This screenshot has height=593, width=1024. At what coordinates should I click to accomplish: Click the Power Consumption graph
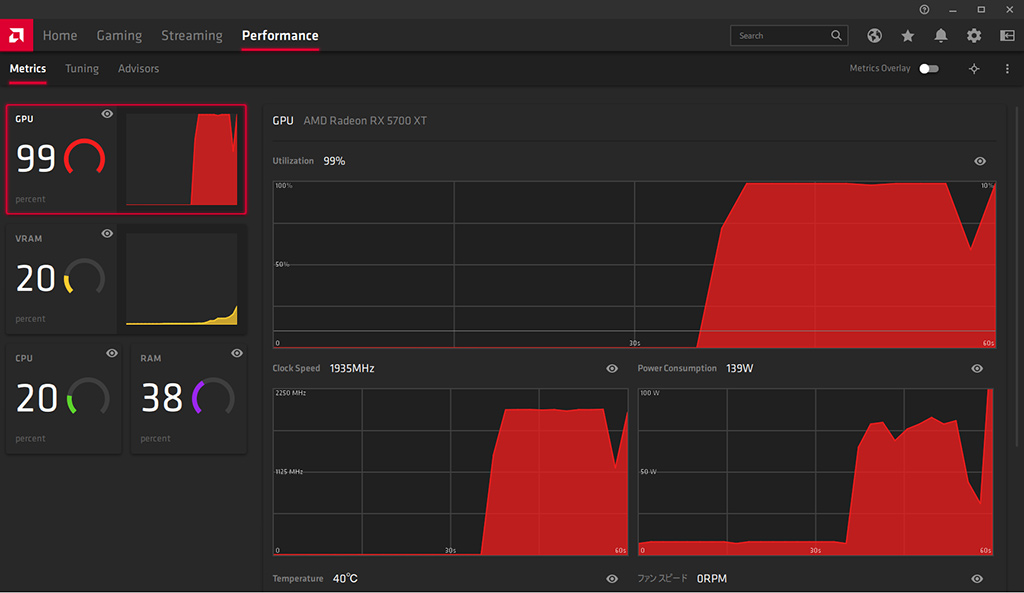(x=816, y=472)
